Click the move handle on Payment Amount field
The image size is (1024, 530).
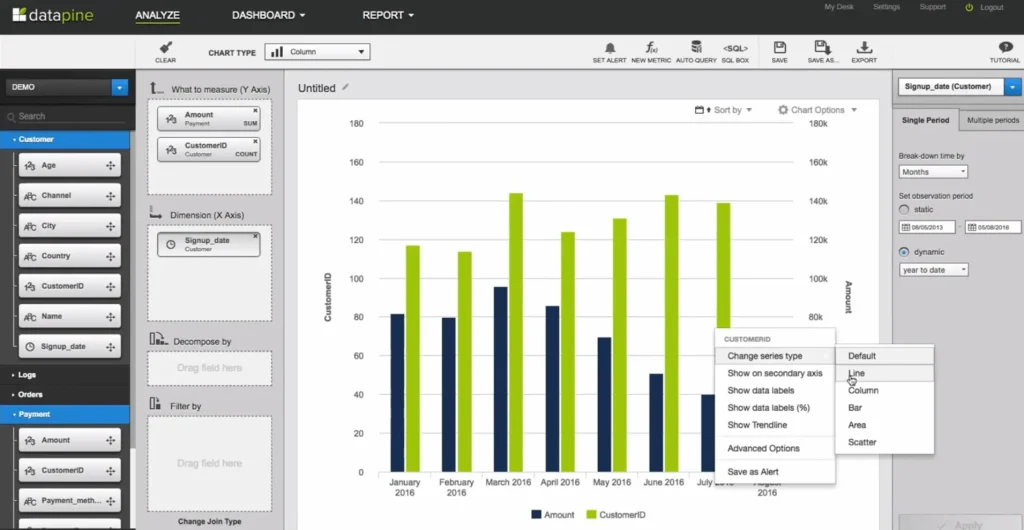[110, 441]
